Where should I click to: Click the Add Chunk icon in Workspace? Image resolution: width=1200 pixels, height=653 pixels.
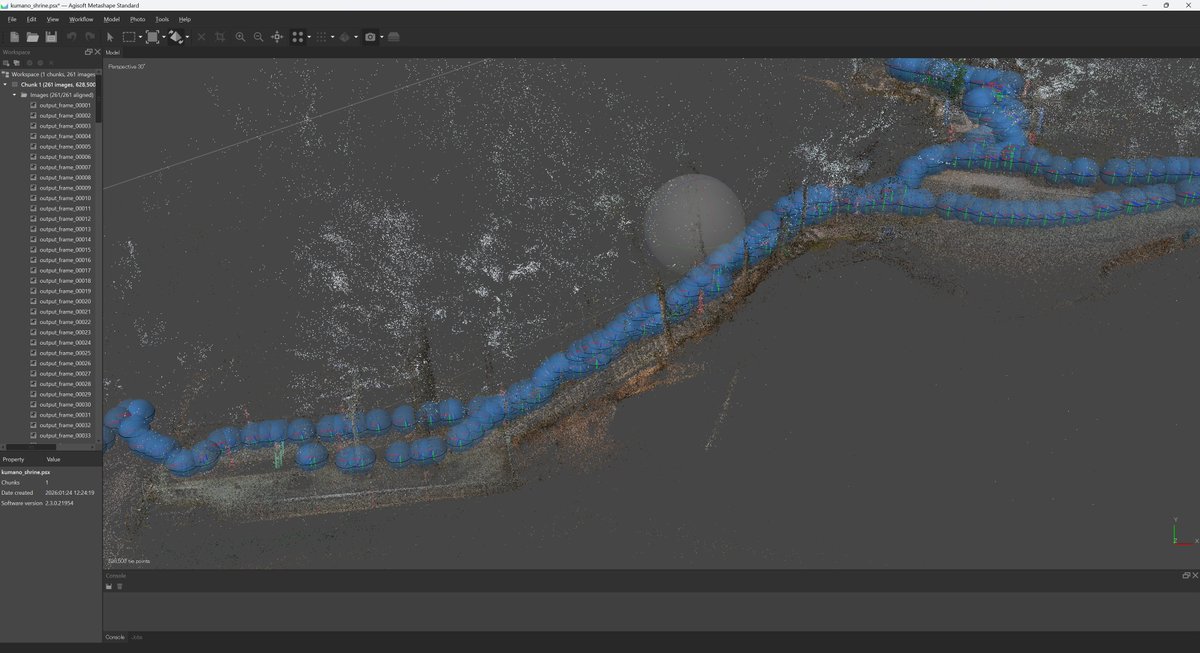6,63
